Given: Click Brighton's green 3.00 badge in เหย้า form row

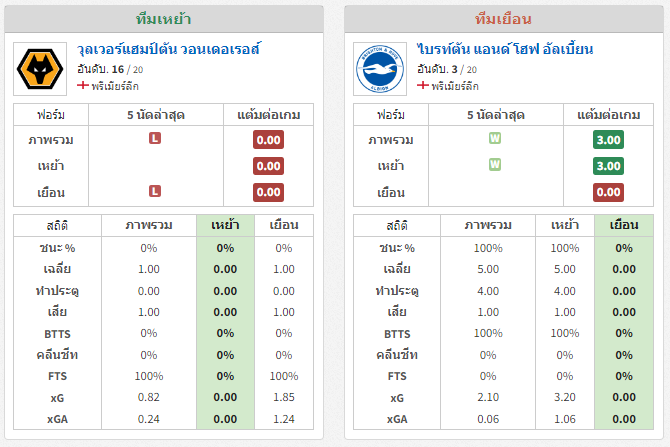Looking at the screenshot, I should (x=608, y=166).
